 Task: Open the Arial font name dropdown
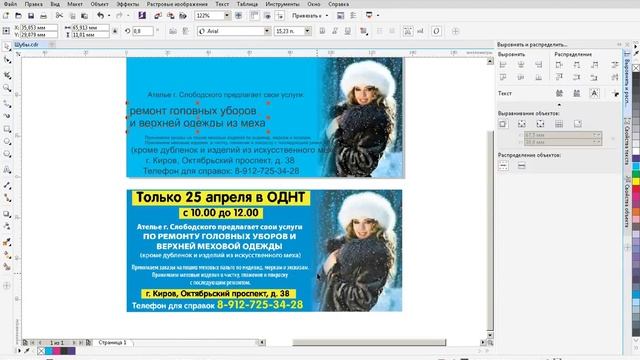click(x=267, y=31)
